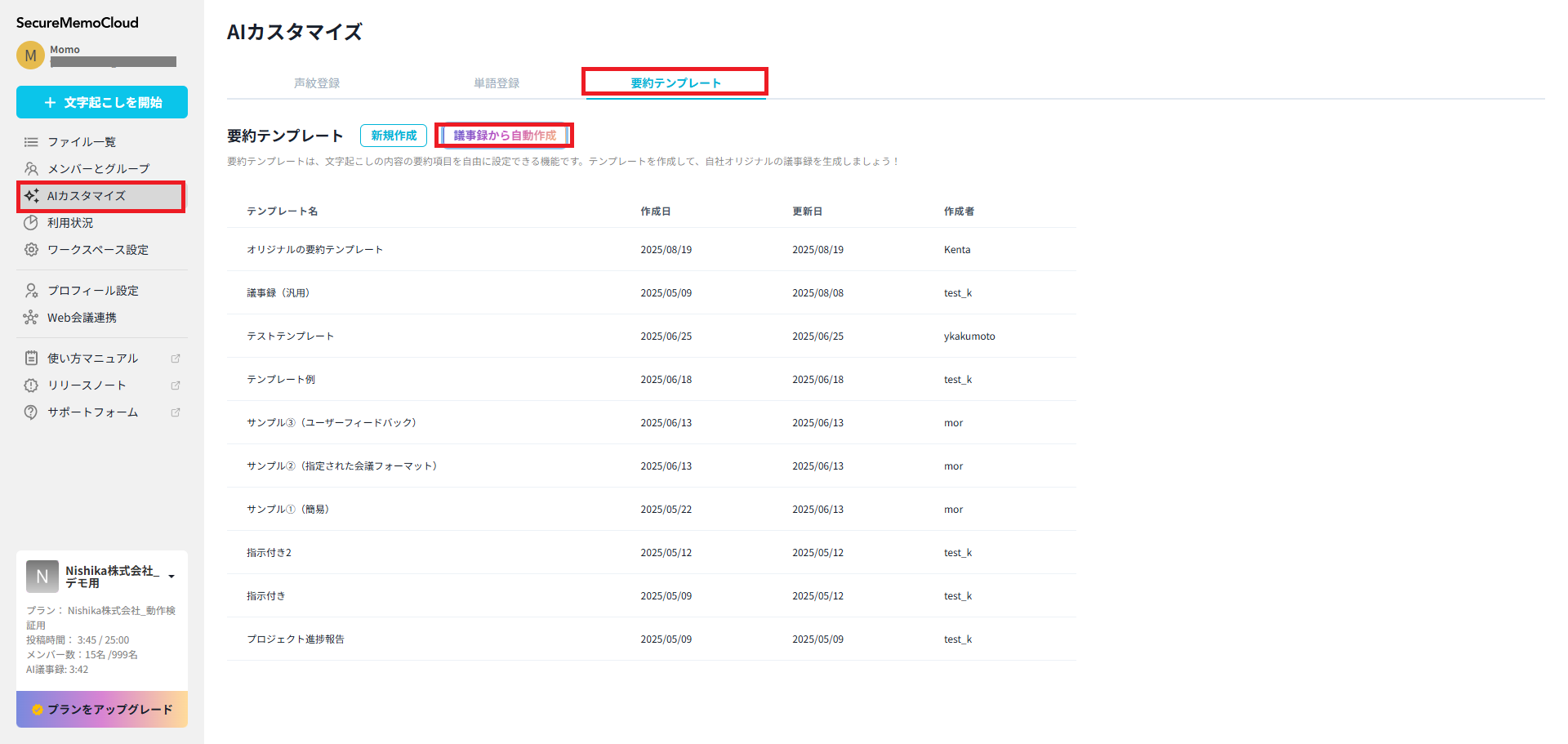Click the support form help icon
This screenshot has width=1568, height=744.
click(x=31, y=412)
